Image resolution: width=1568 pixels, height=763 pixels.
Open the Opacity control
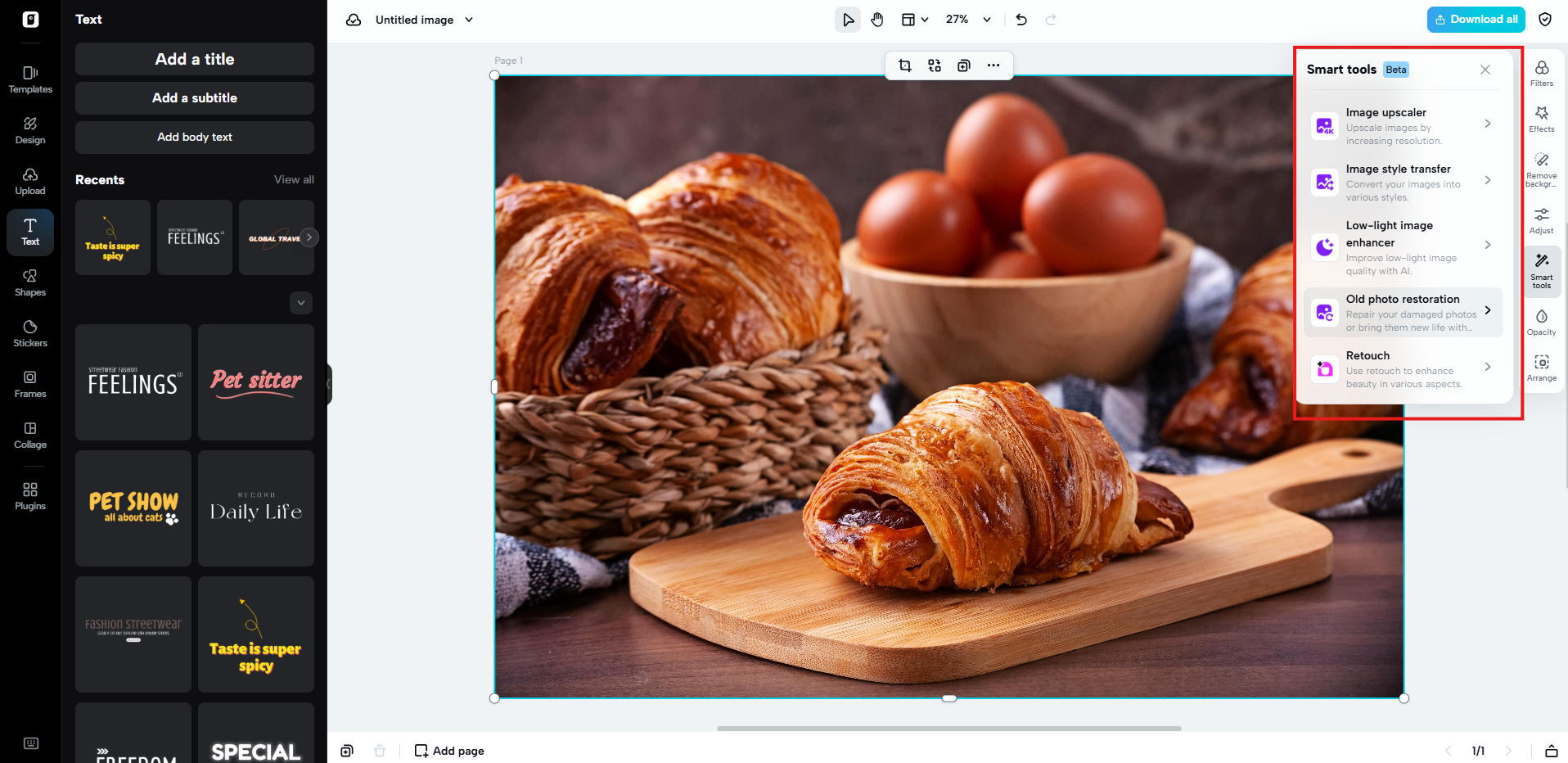(1542, 323)
